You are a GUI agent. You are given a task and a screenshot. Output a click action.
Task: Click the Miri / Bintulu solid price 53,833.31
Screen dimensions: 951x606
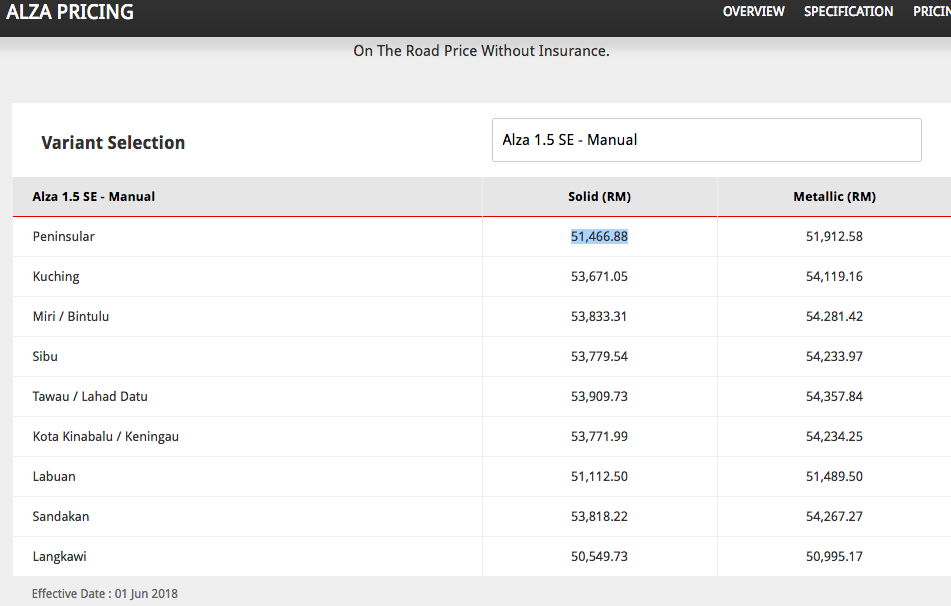[599, 317]
